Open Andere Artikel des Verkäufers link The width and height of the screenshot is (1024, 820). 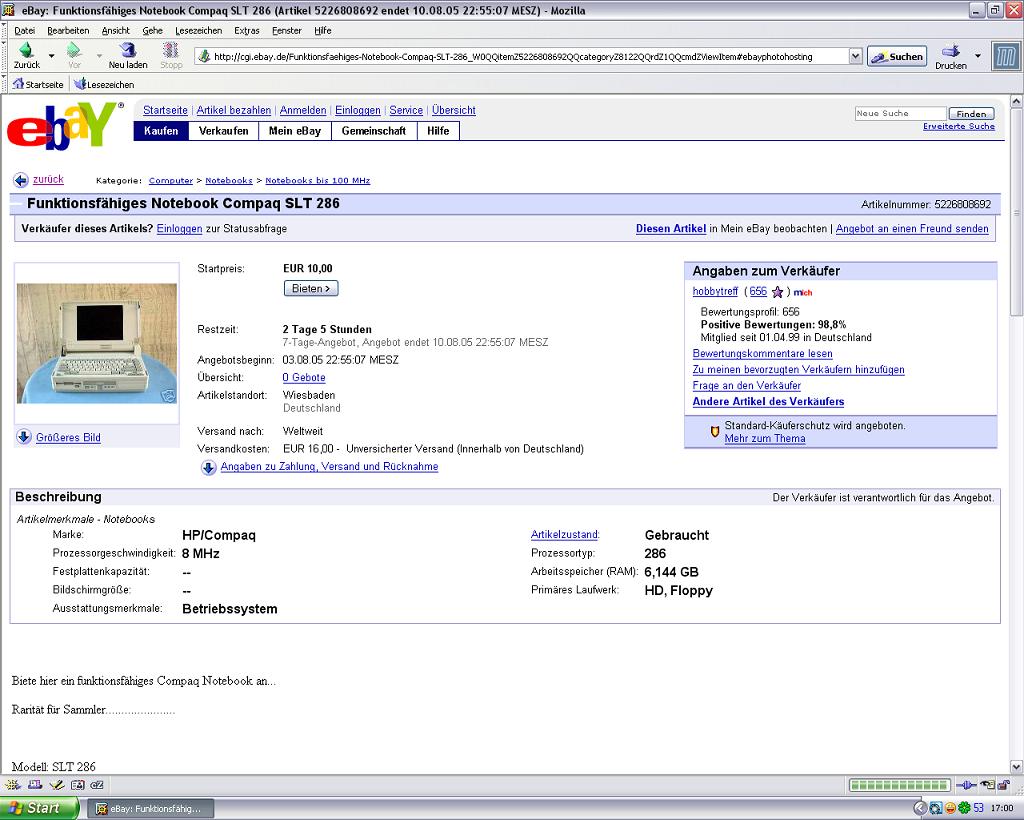pyautogui.click(x=768, y=402)
